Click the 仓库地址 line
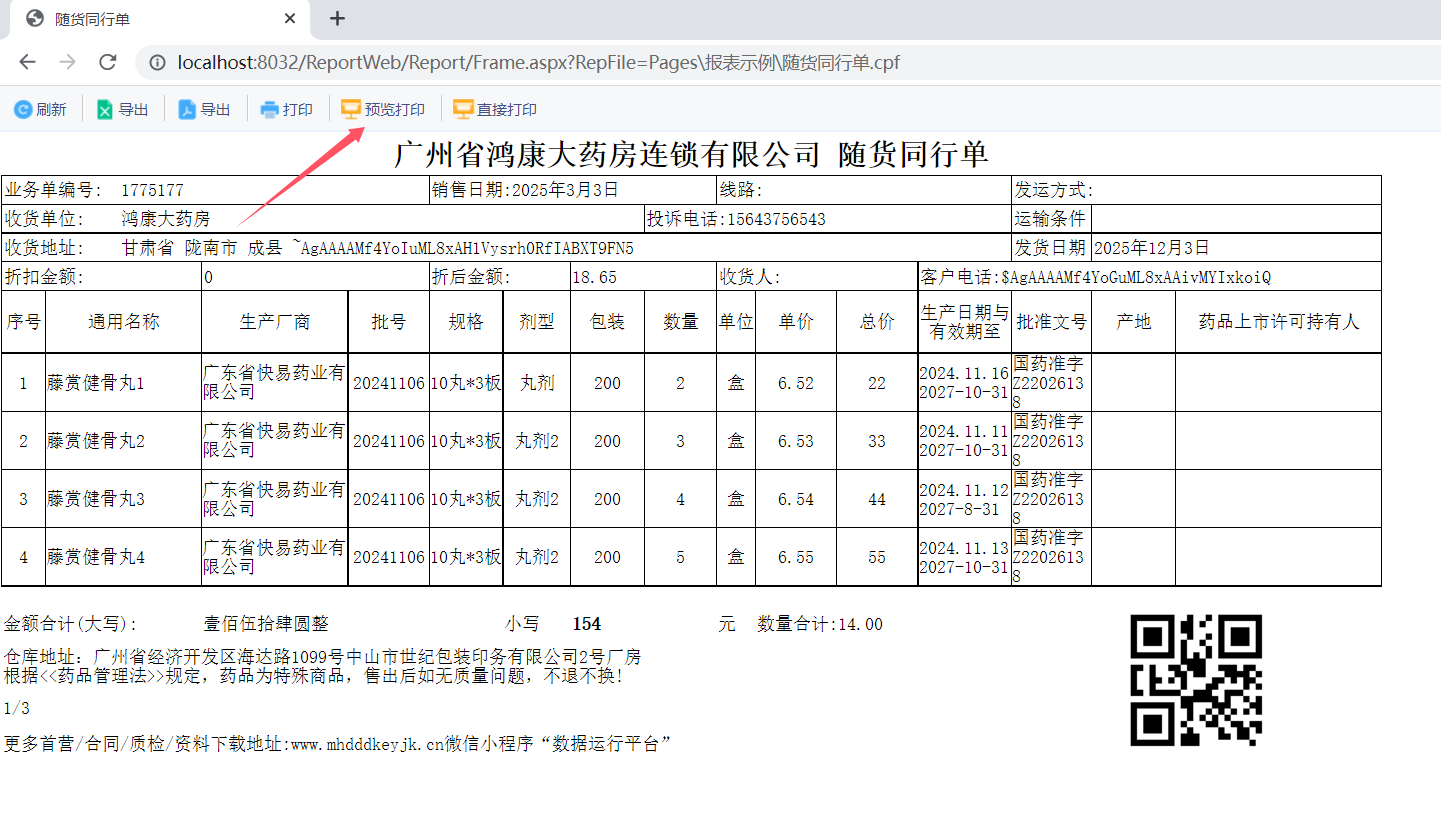The image size is (1441, 835). coord(323,657)
